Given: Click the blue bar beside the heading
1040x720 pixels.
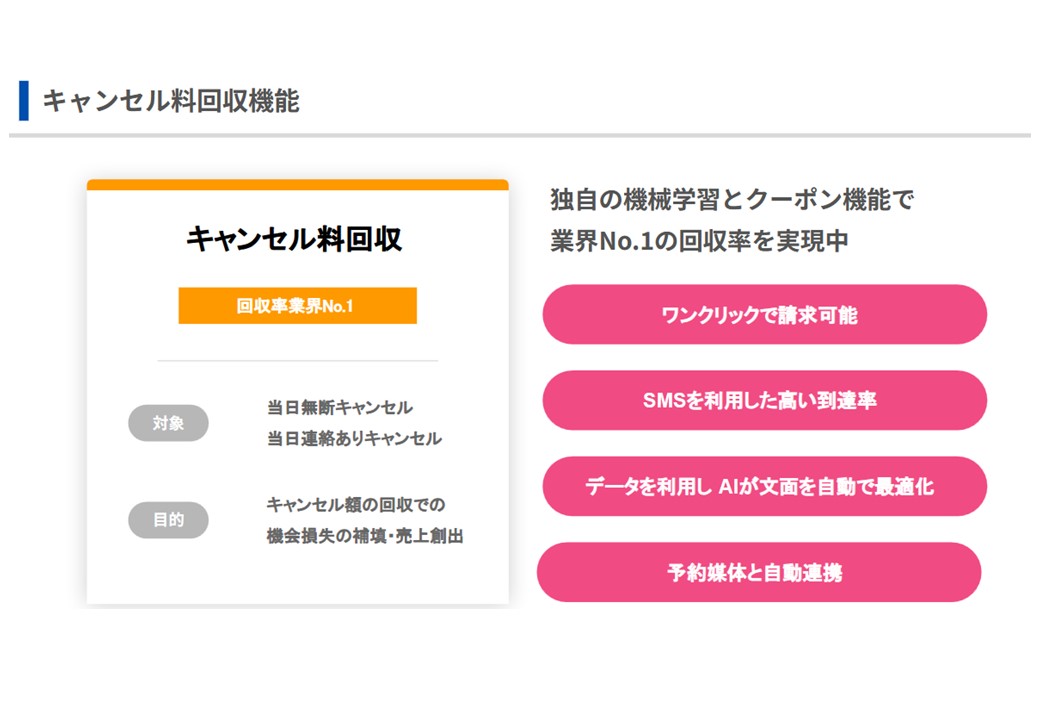Looking at the screenshot, I should click(24, 101).
